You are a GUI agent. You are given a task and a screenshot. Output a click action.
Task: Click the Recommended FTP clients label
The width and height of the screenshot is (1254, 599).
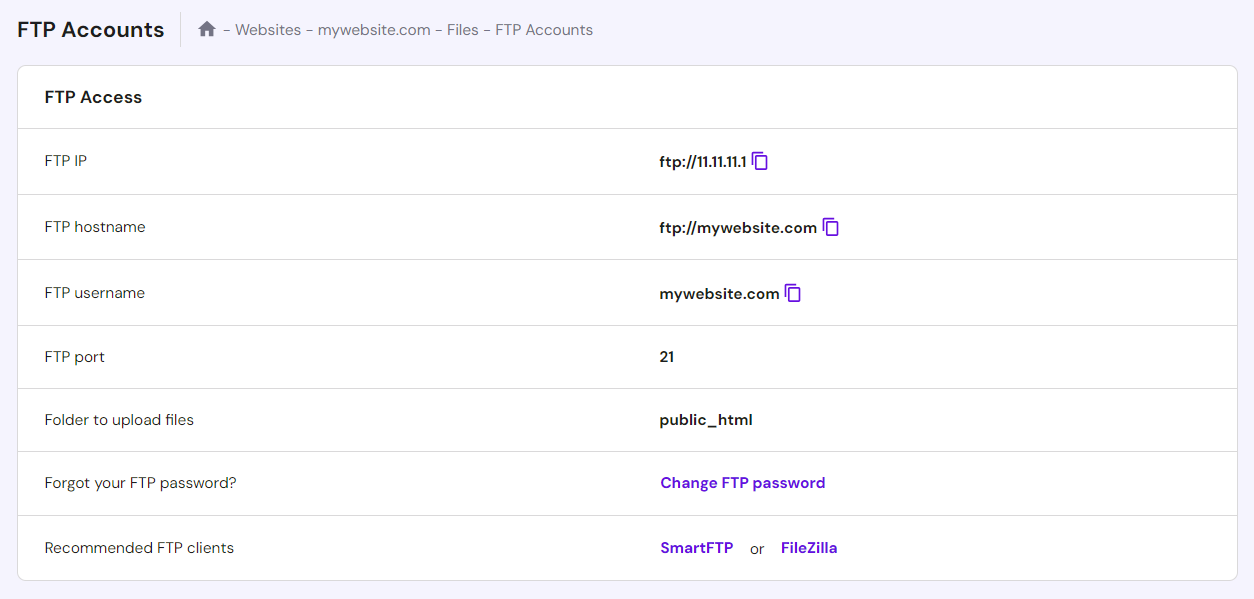pyautogui.click(x=139, y=548)
